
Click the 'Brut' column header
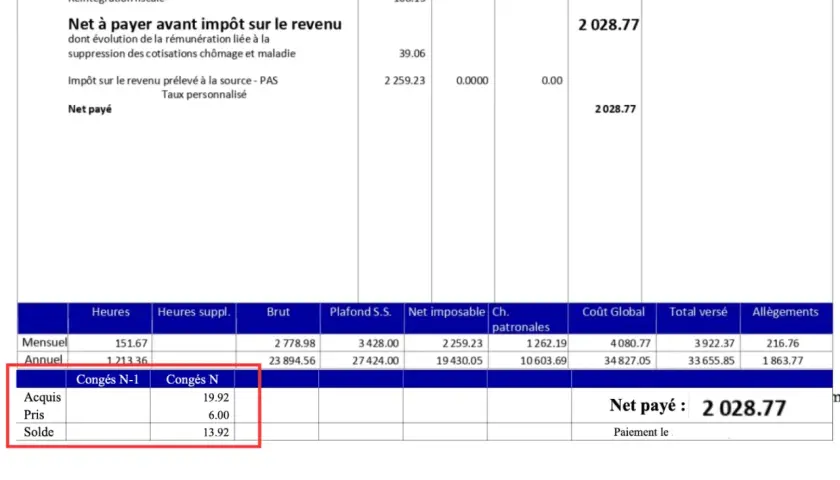coord(278,312)
